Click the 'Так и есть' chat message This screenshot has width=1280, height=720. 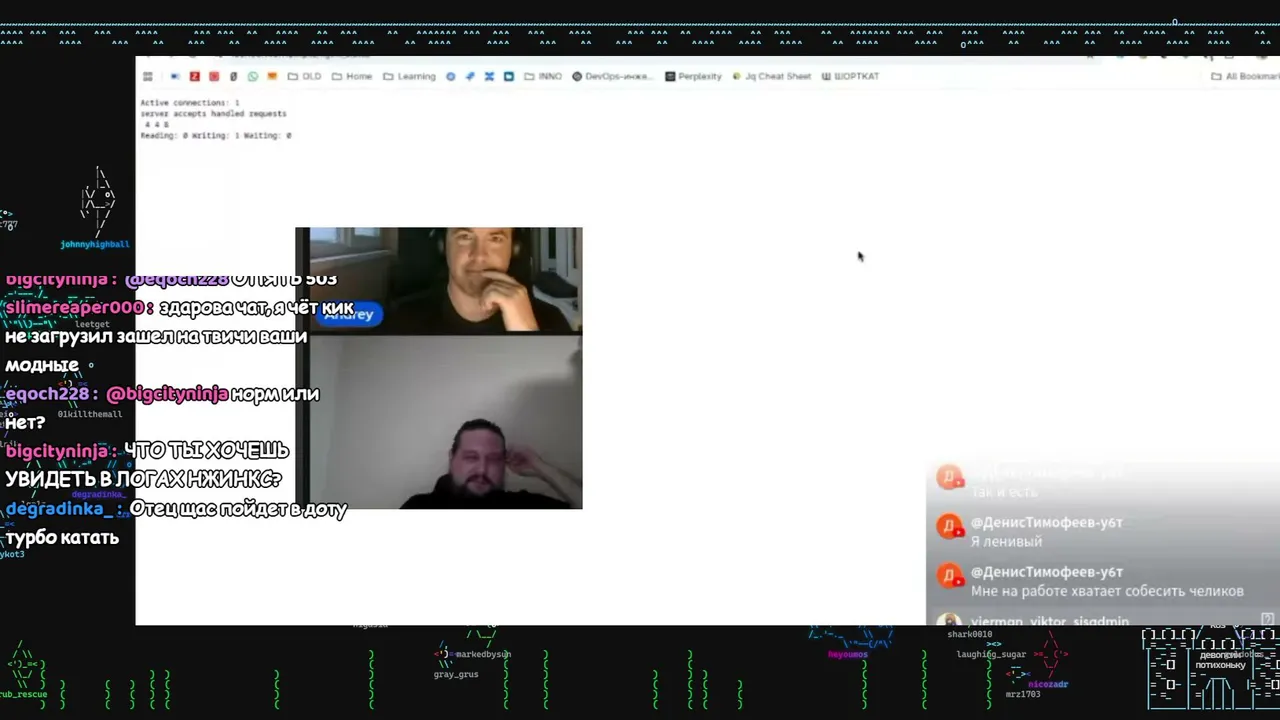pos(1004,493)
